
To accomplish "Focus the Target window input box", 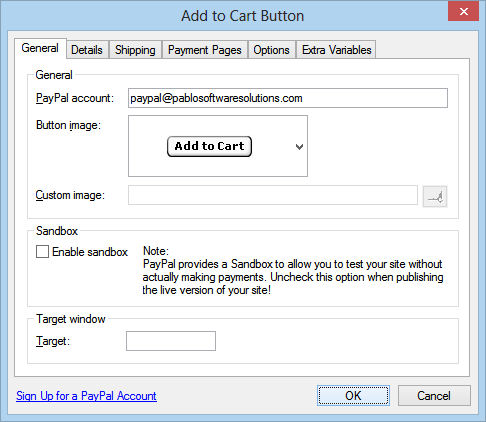I will 171,341.
